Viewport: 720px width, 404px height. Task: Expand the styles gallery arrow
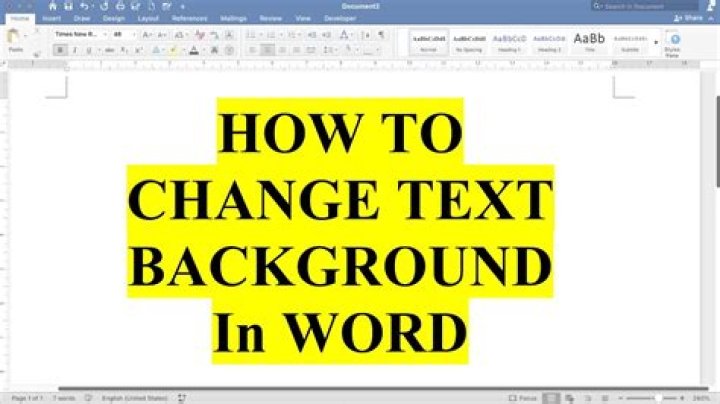[x=656, y=42]
